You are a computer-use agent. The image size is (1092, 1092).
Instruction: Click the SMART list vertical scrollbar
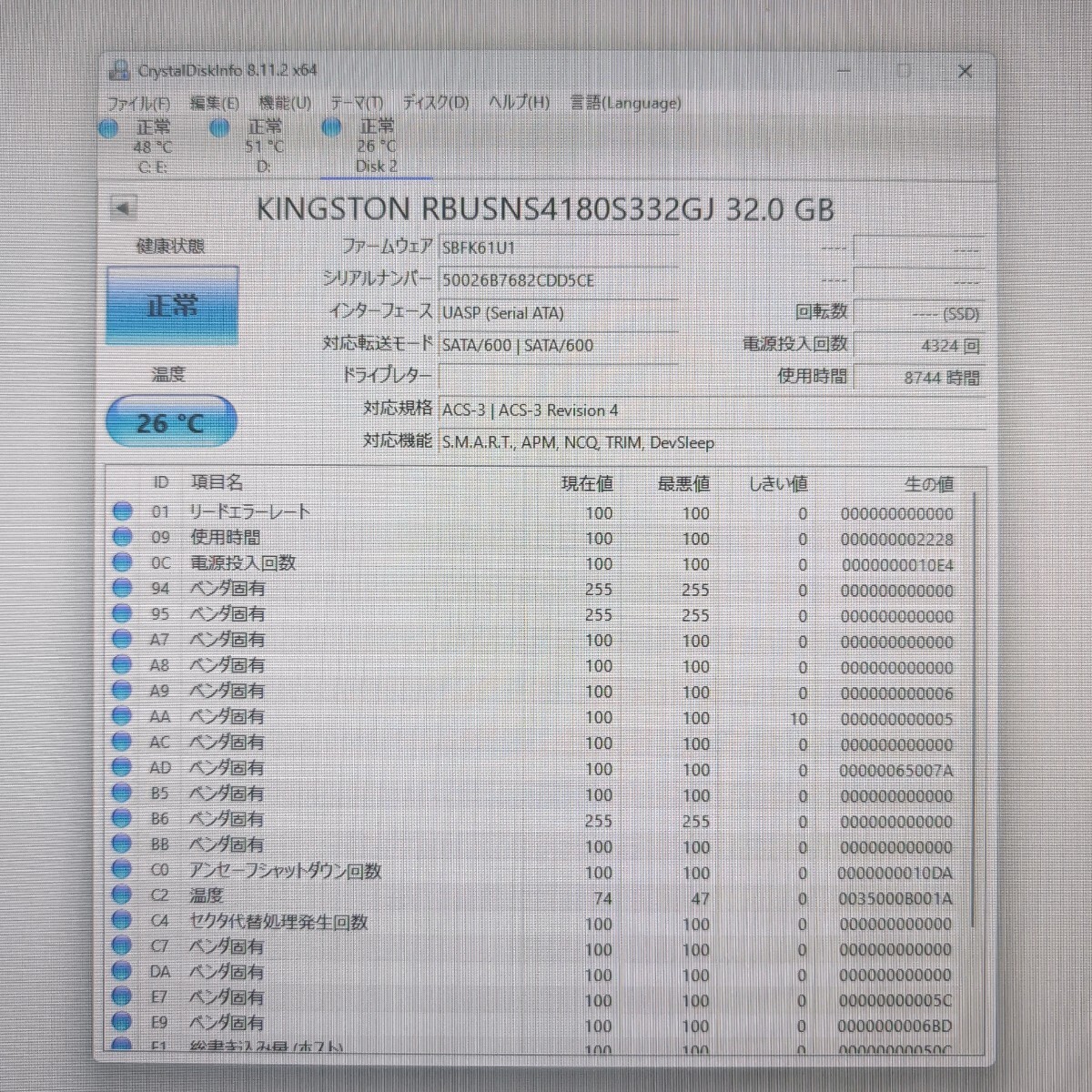[x=976, y=710]
